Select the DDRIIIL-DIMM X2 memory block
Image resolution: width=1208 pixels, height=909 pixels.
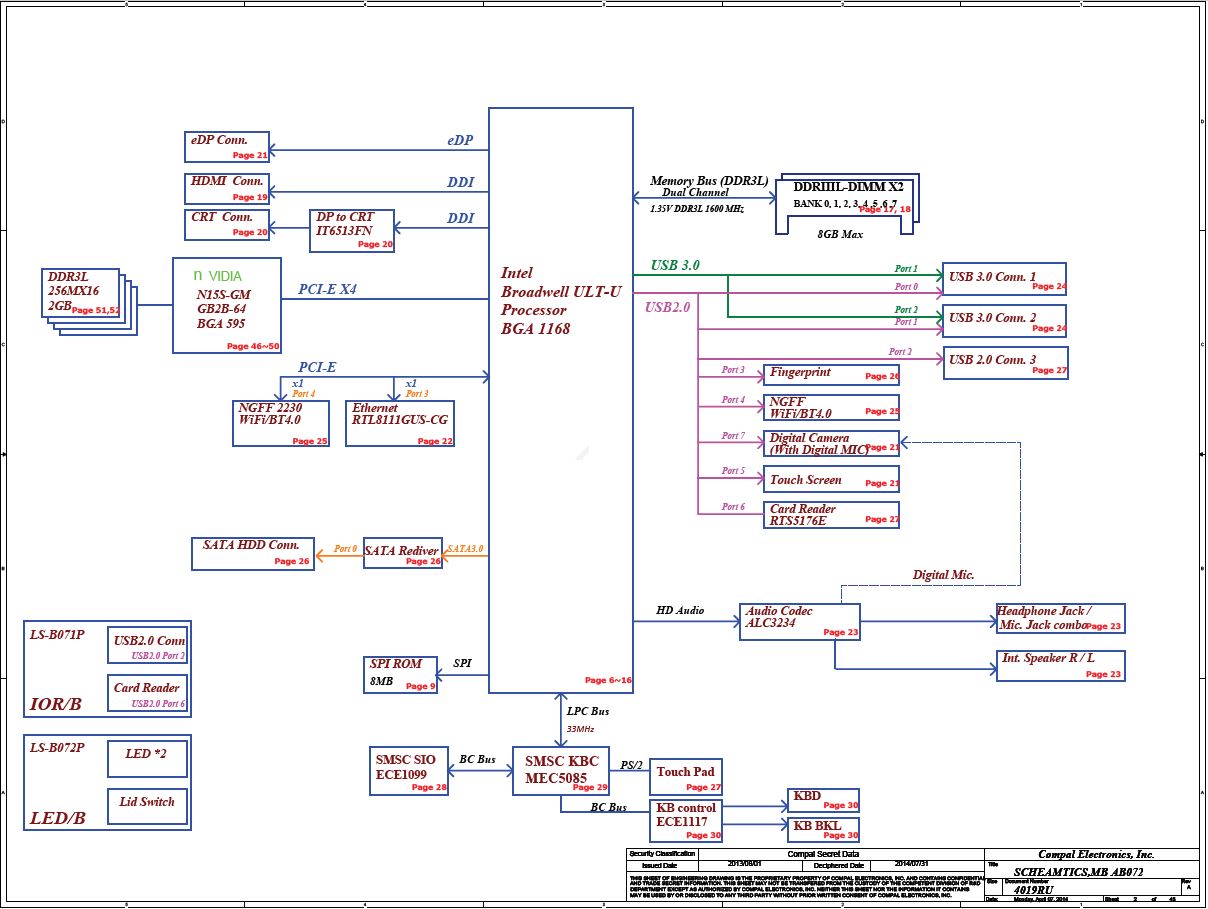tap(847, 203)
